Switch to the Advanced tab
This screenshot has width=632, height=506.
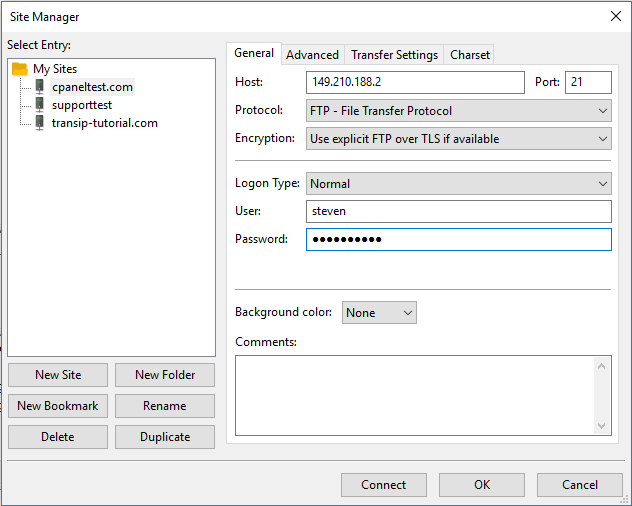312,54
